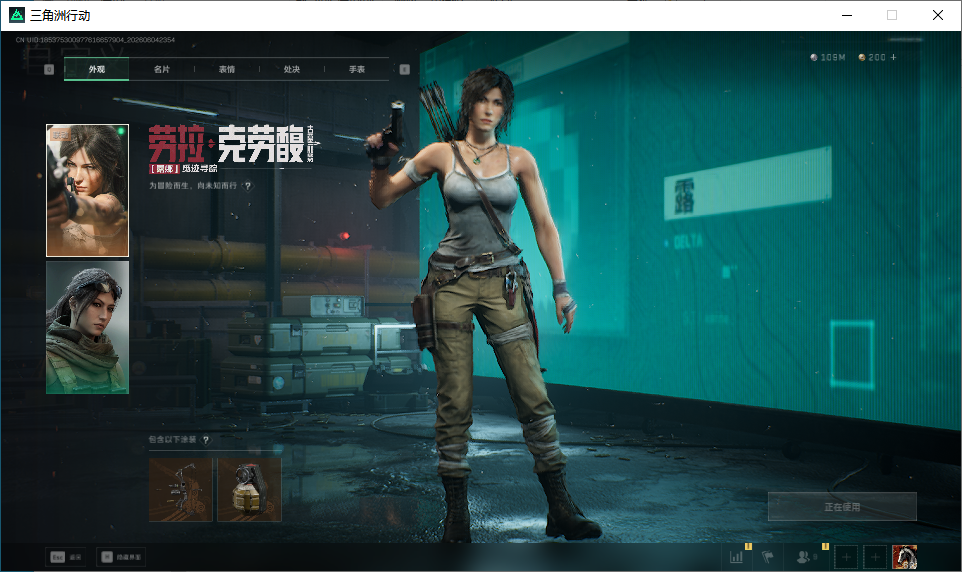This screenshot has width=962, height=572.
Task: Open the 手表 tab
Action: click(x=357, y=69)
